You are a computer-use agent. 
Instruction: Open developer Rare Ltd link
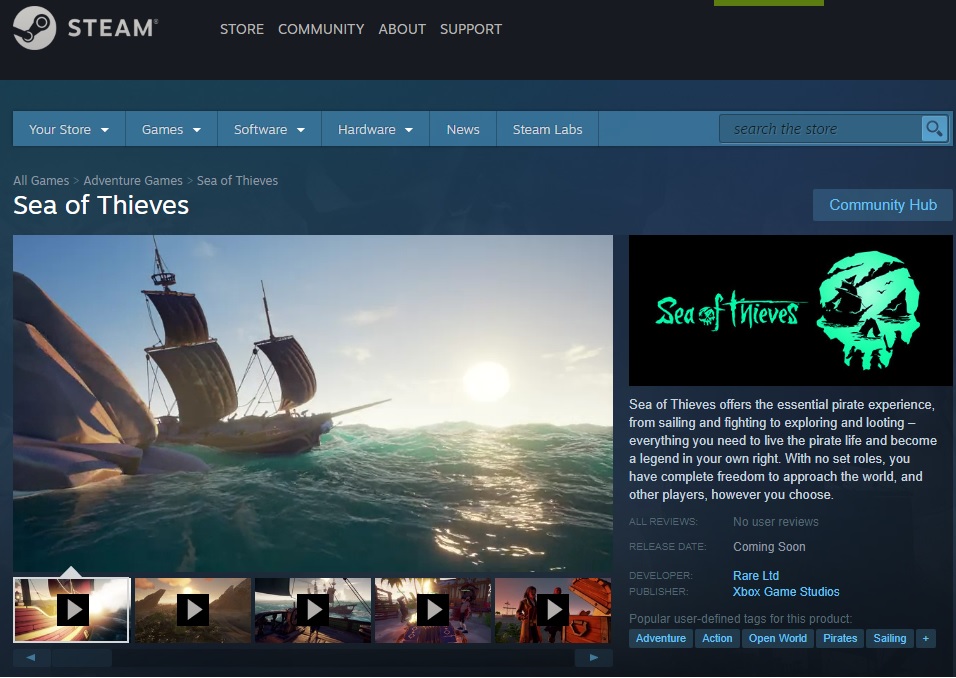(755, 576)
